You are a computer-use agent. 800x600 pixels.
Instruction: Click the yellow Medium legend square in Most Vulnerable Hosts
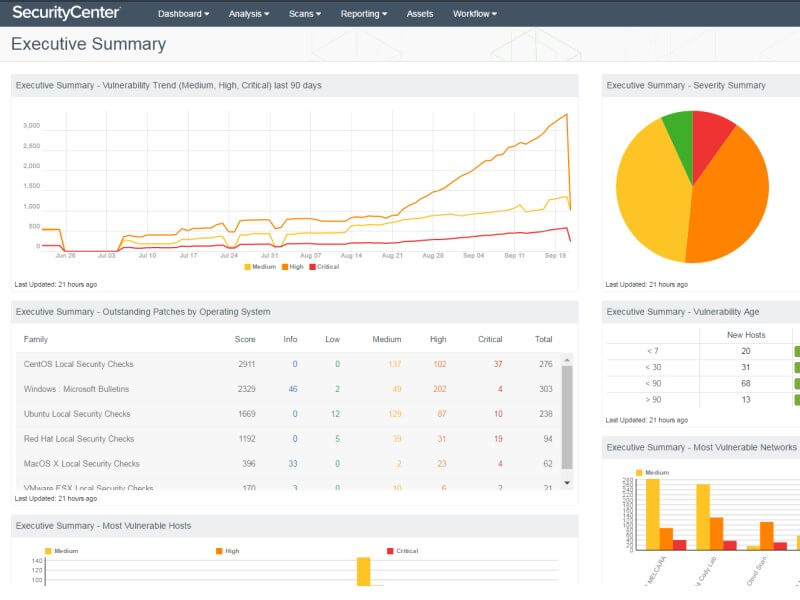(48, 551)
